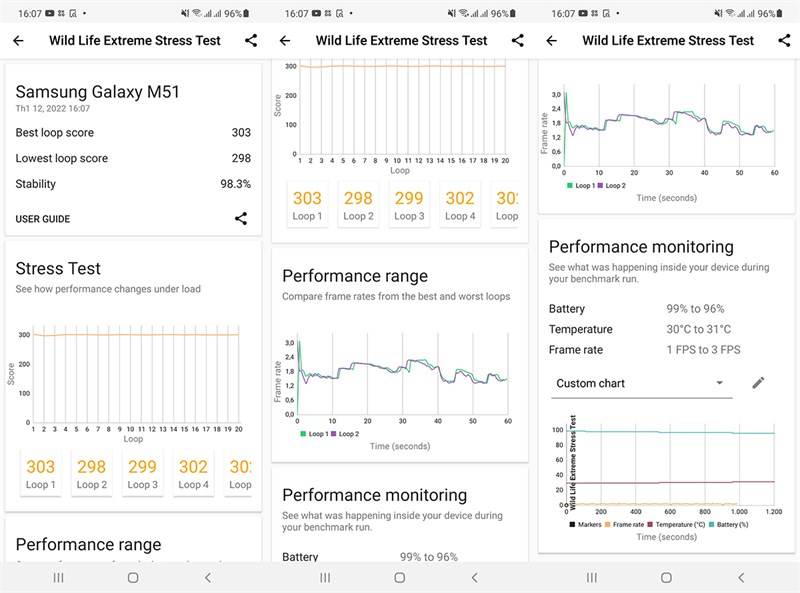Tap Lowest loop score value 298
The image size is (800, 593).
point(241,158)
